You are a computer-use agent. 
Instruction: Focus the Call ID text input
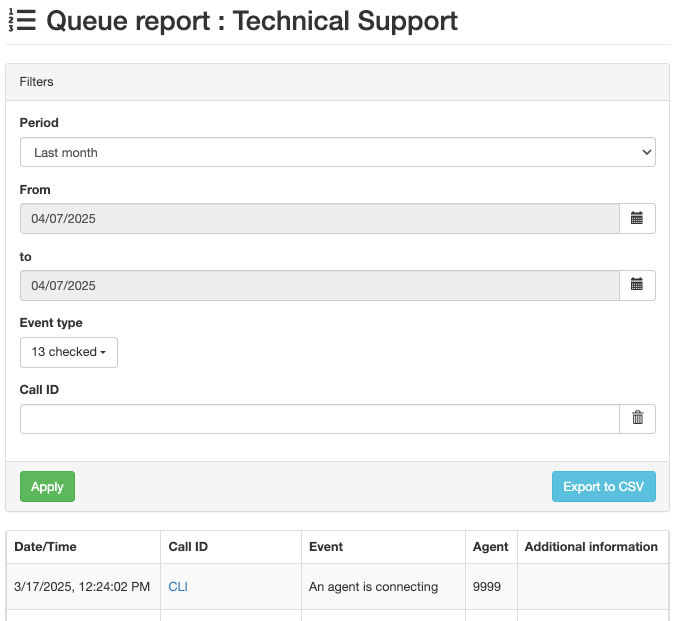click(x=319, y=419)
